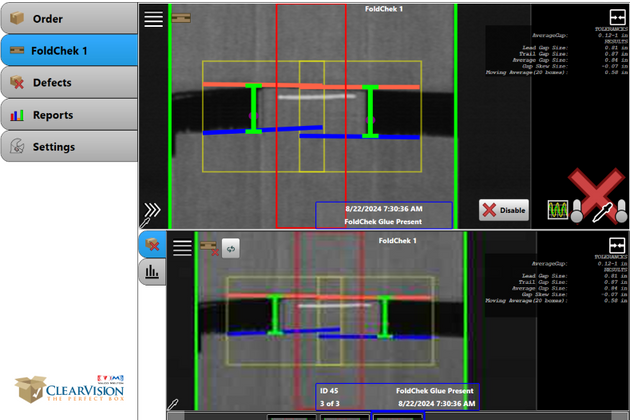The image size is (630, 420).
Task: Click 'Moving Average(20 boxes)' line in top results
Action: [x=557, y=72]
